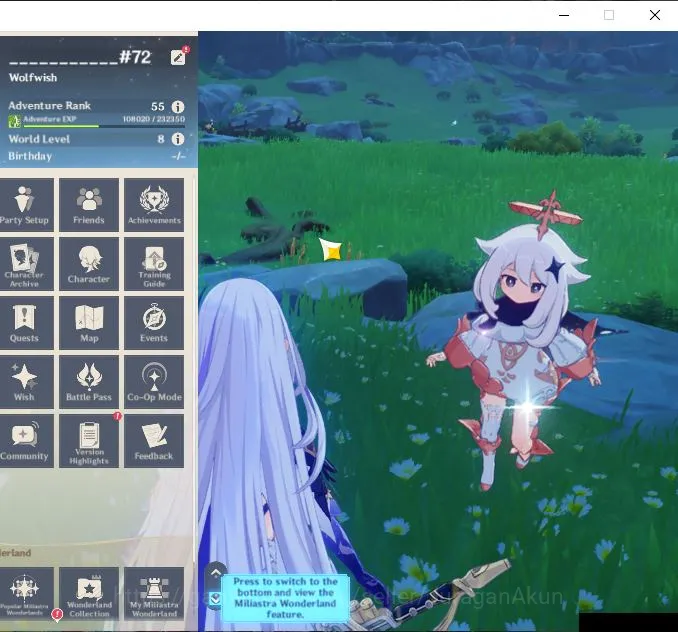The image size is (678, 632).
Task: Close the game window
Action: [x=655, y=15]
